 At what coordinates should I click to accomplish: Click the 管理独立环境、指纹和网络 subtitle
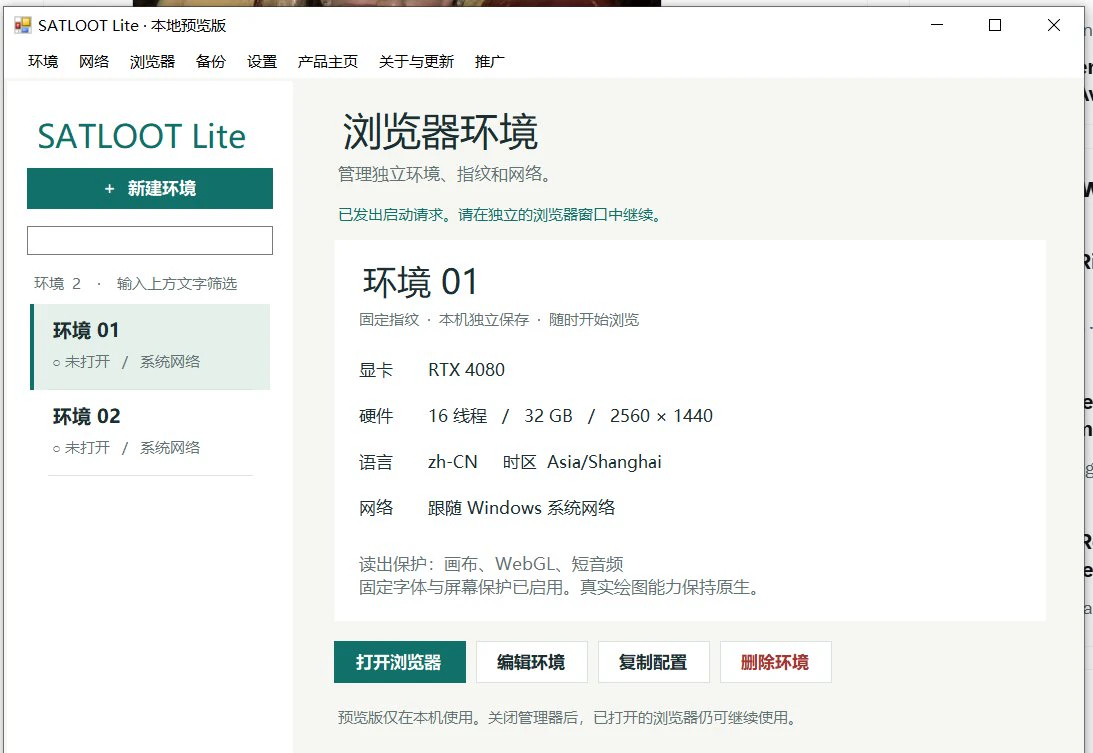tap(445, 174)
